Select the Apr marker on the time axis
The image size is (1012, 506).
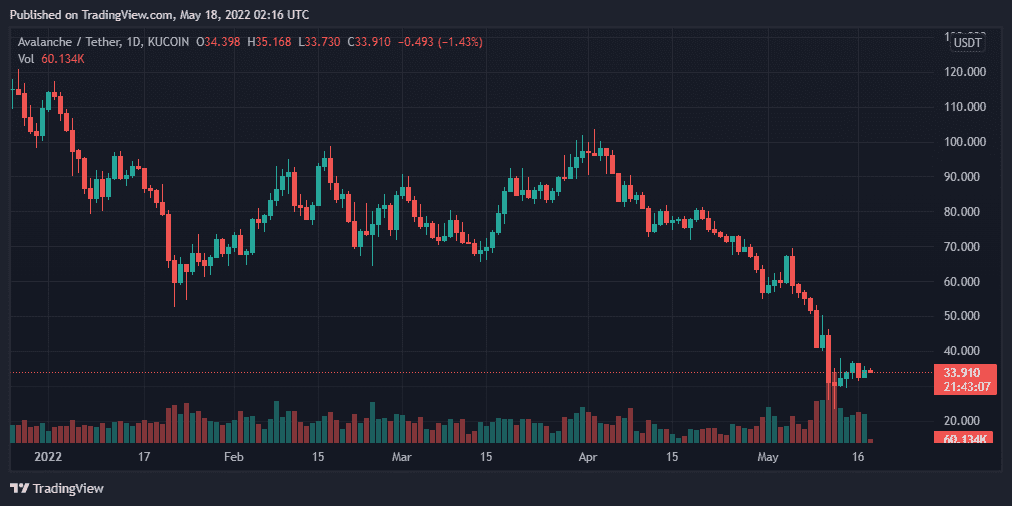[x=588, y=456]
